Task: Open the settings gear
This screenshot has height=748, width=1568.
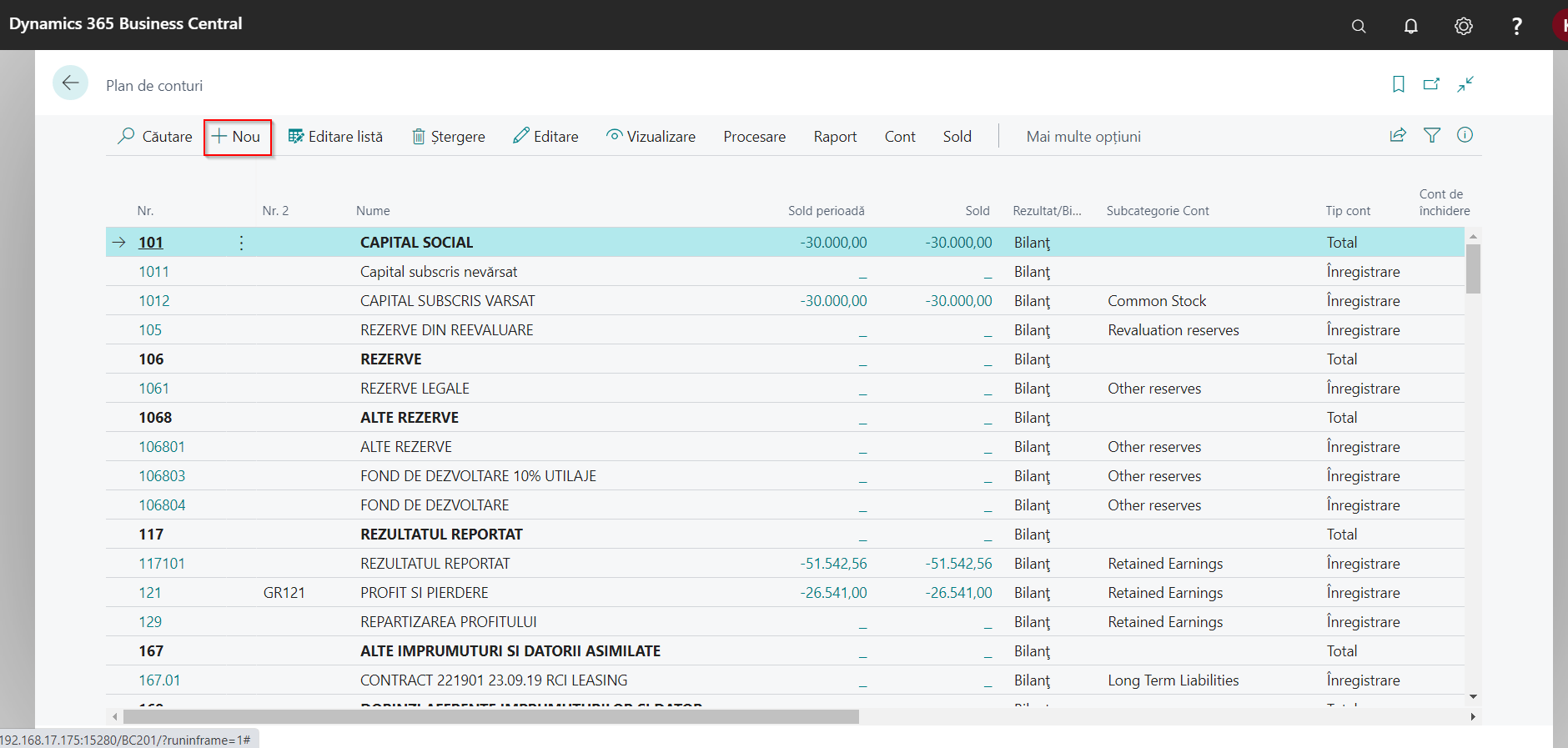Action: (1463, 26)
